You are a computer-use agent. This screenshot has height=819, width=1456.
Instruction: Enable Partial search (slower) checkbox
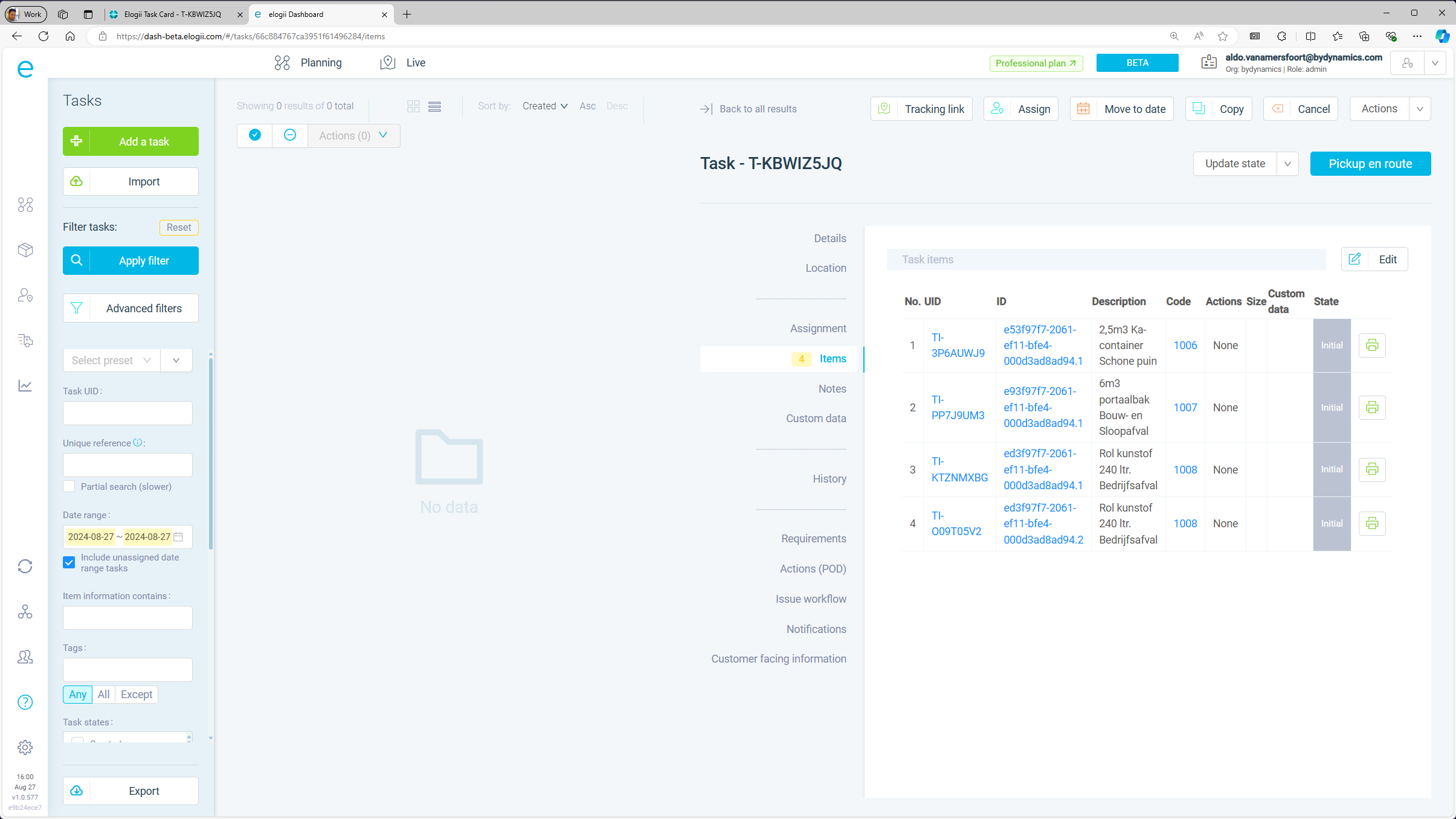pos(69,486)
